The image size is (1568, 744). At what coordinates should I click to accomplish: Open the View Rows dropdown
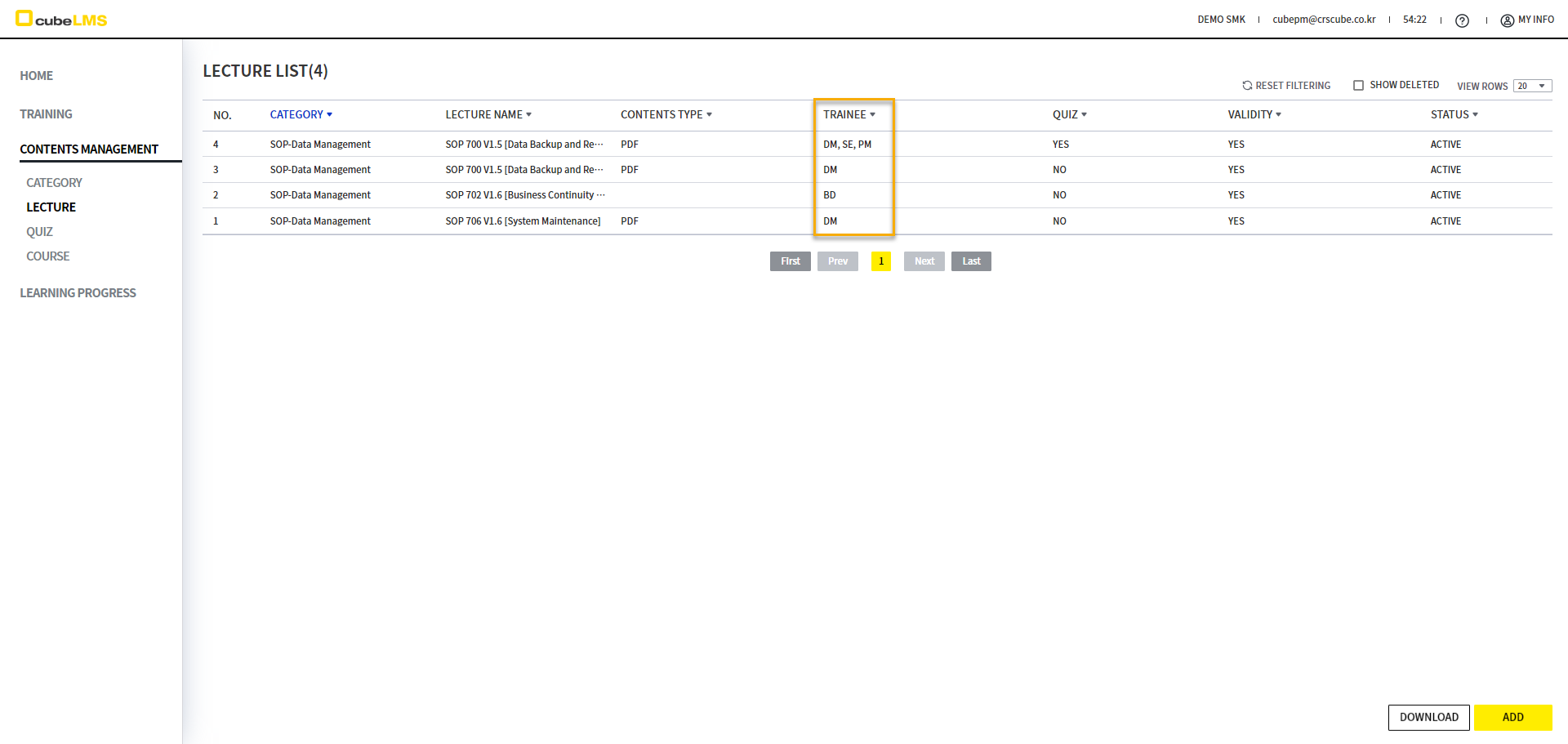1532,86
